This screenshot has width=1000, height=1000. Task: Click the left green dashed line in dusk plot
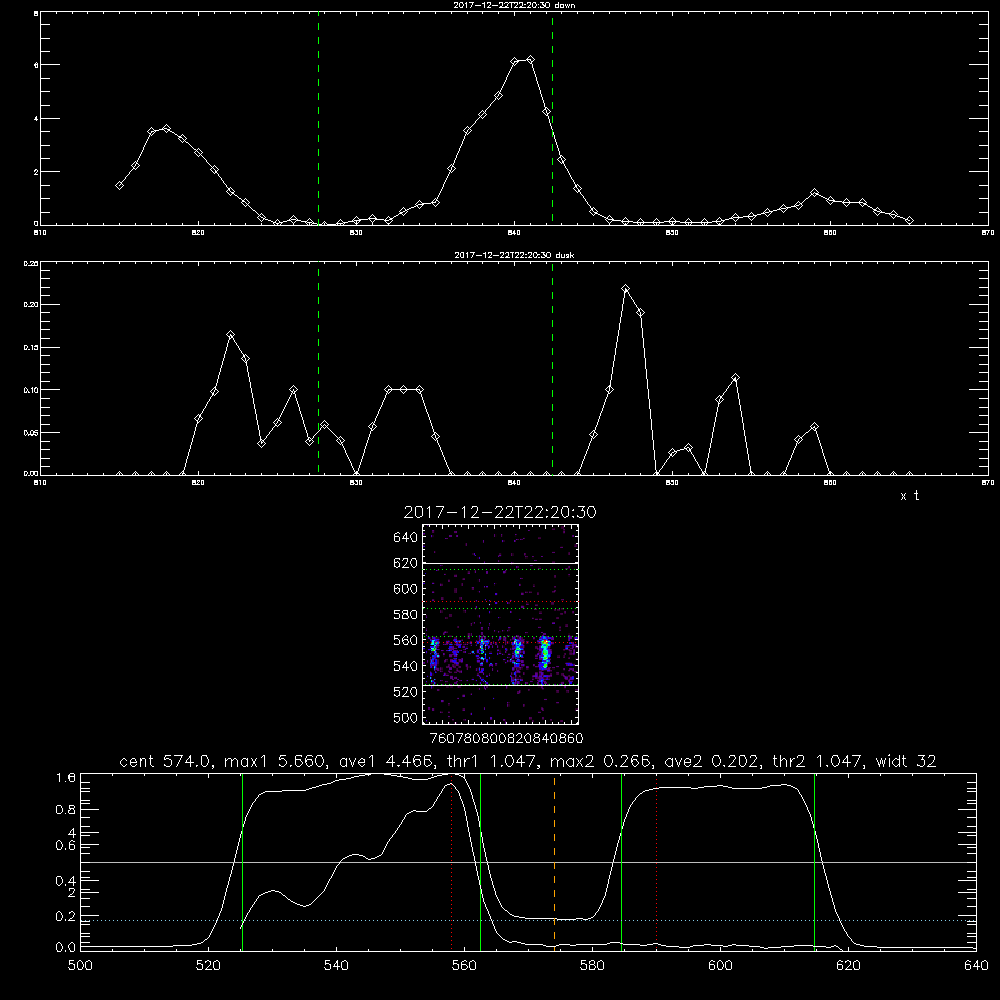[318, 369]
